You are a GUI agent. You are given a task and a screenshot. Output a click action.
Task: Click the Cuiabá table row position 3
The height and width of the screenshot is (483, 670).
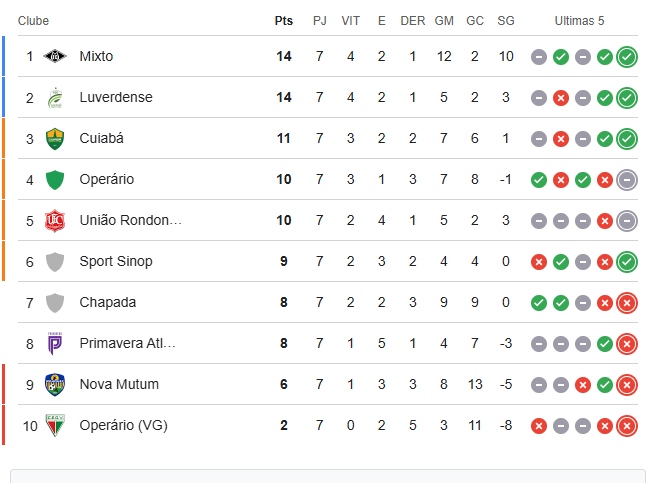point(30,138)
